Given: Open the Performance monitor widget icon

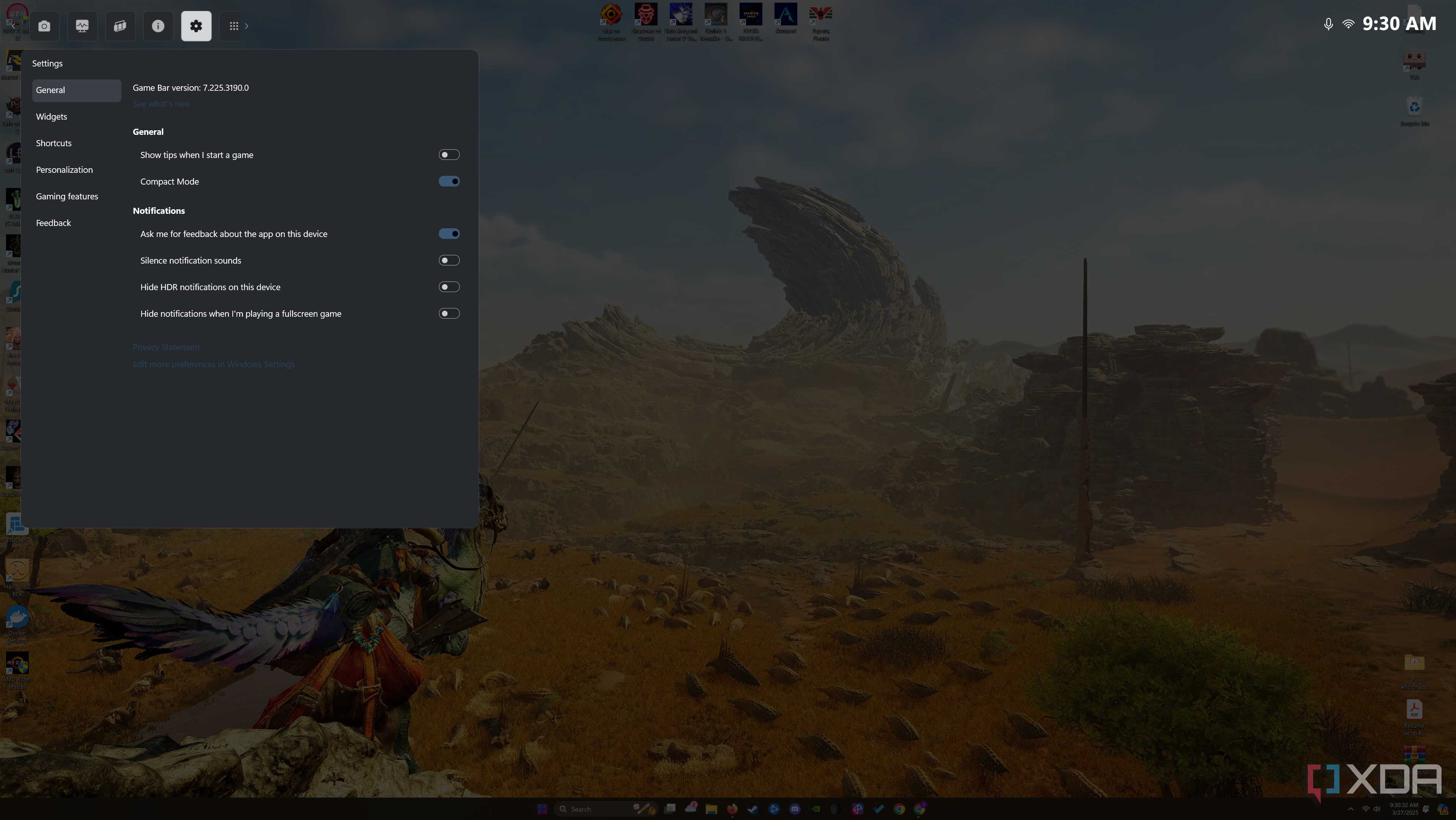Looking at the screenshot, I should [x=82, y=26].
